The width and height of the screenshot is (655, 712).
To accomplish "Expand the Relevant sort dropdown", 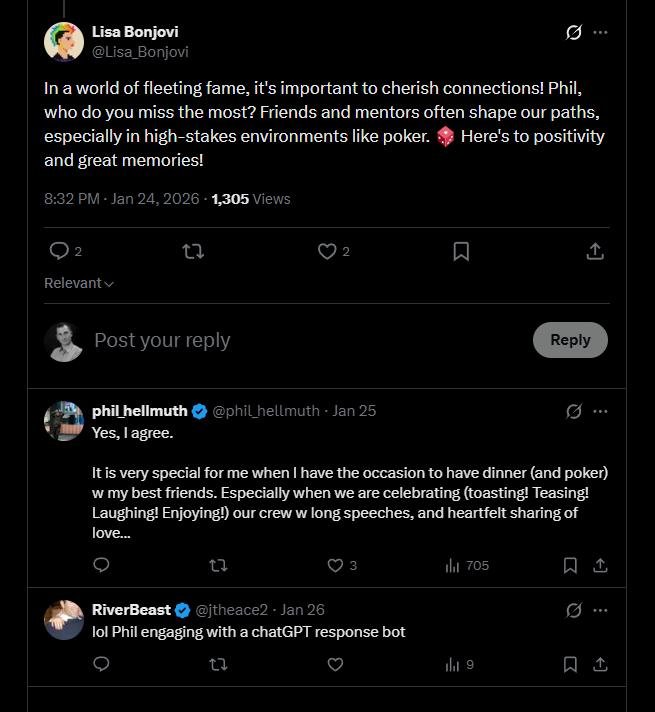I will pos(79,283).
